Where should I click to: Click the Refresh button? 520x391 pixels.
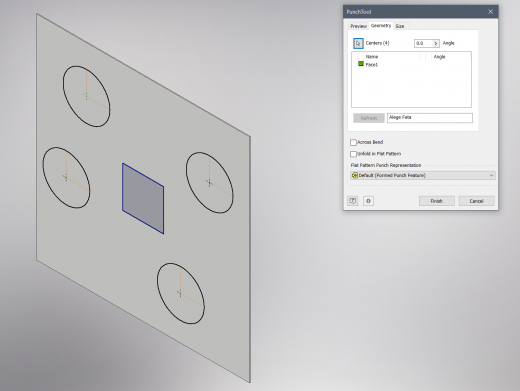click(369, 118)
